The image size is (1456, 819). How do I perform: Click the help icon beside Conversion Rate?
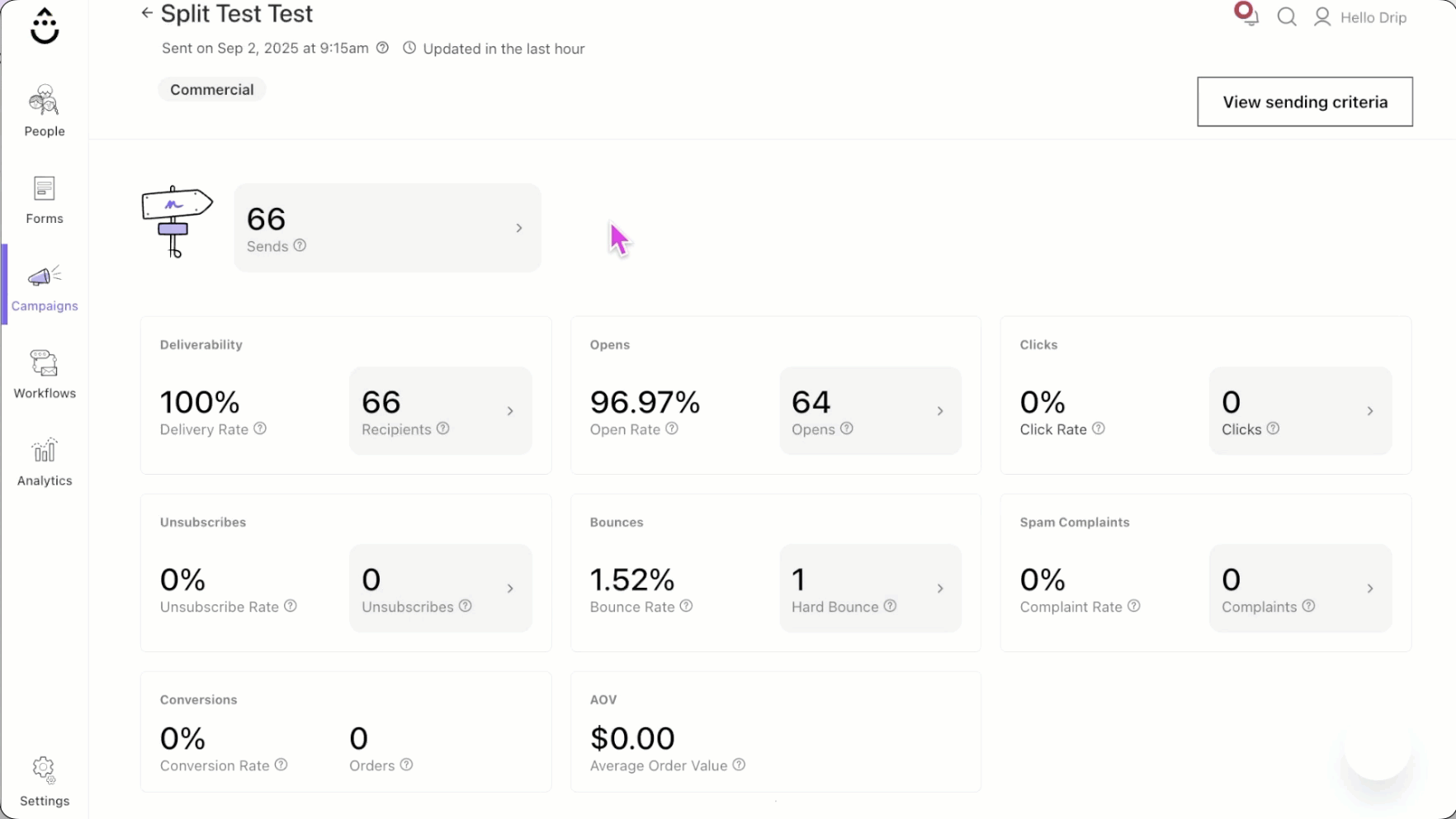(x=281, y=765)
